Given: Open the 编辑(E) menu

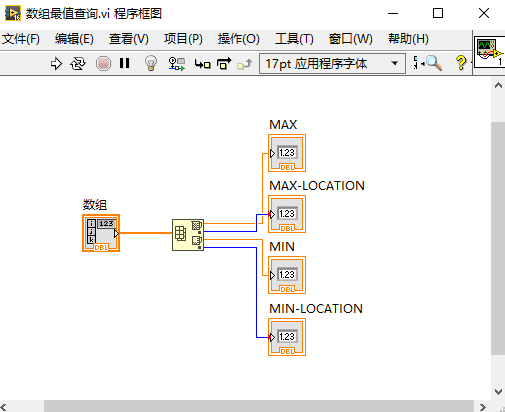Looking at the screenshot, I should tap(74, 39).
